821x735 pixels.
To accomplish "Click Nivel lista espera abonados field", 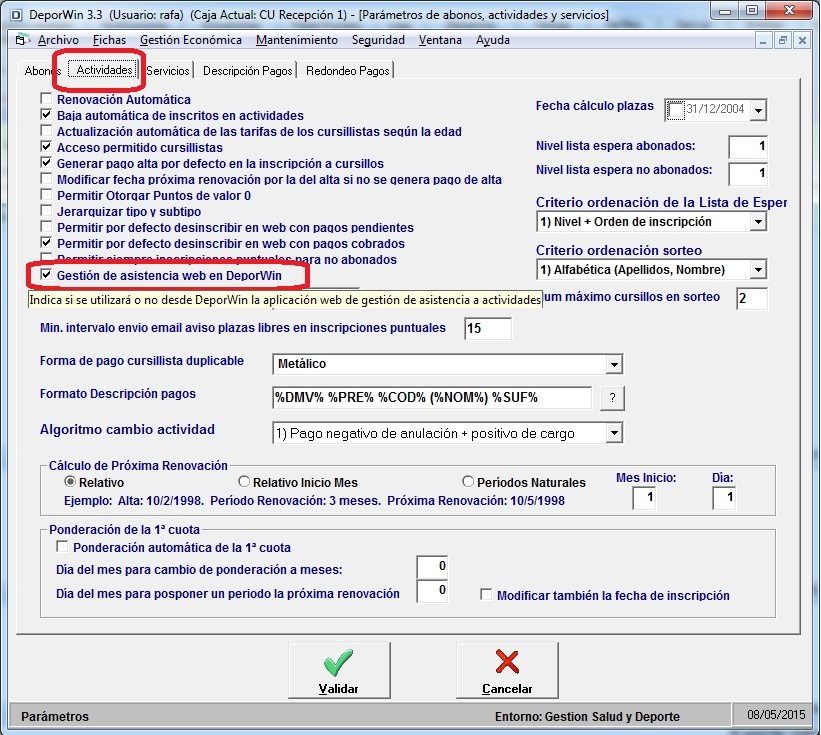I will click(748, 147).
